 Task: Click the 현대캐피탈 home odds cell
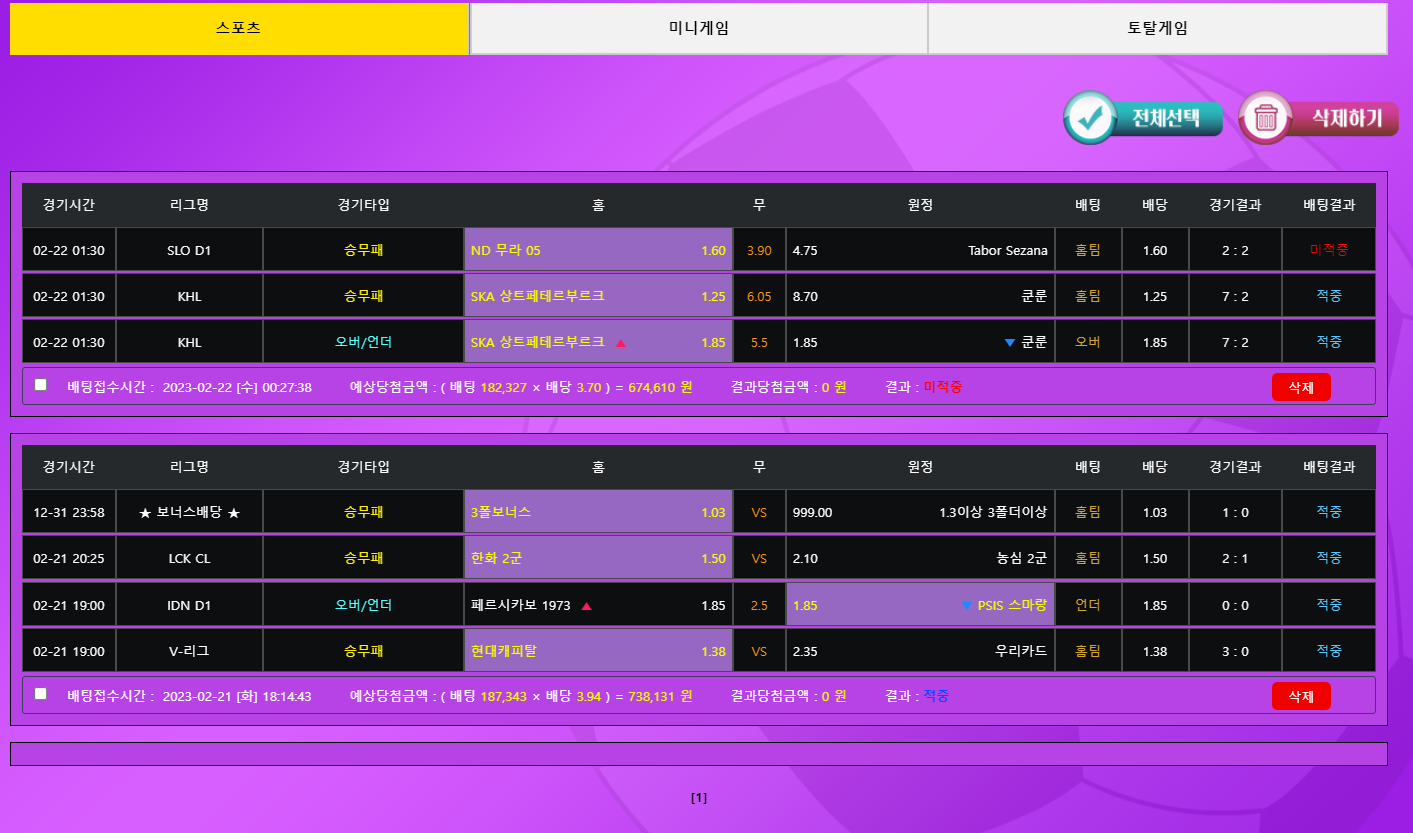point(598,652)
